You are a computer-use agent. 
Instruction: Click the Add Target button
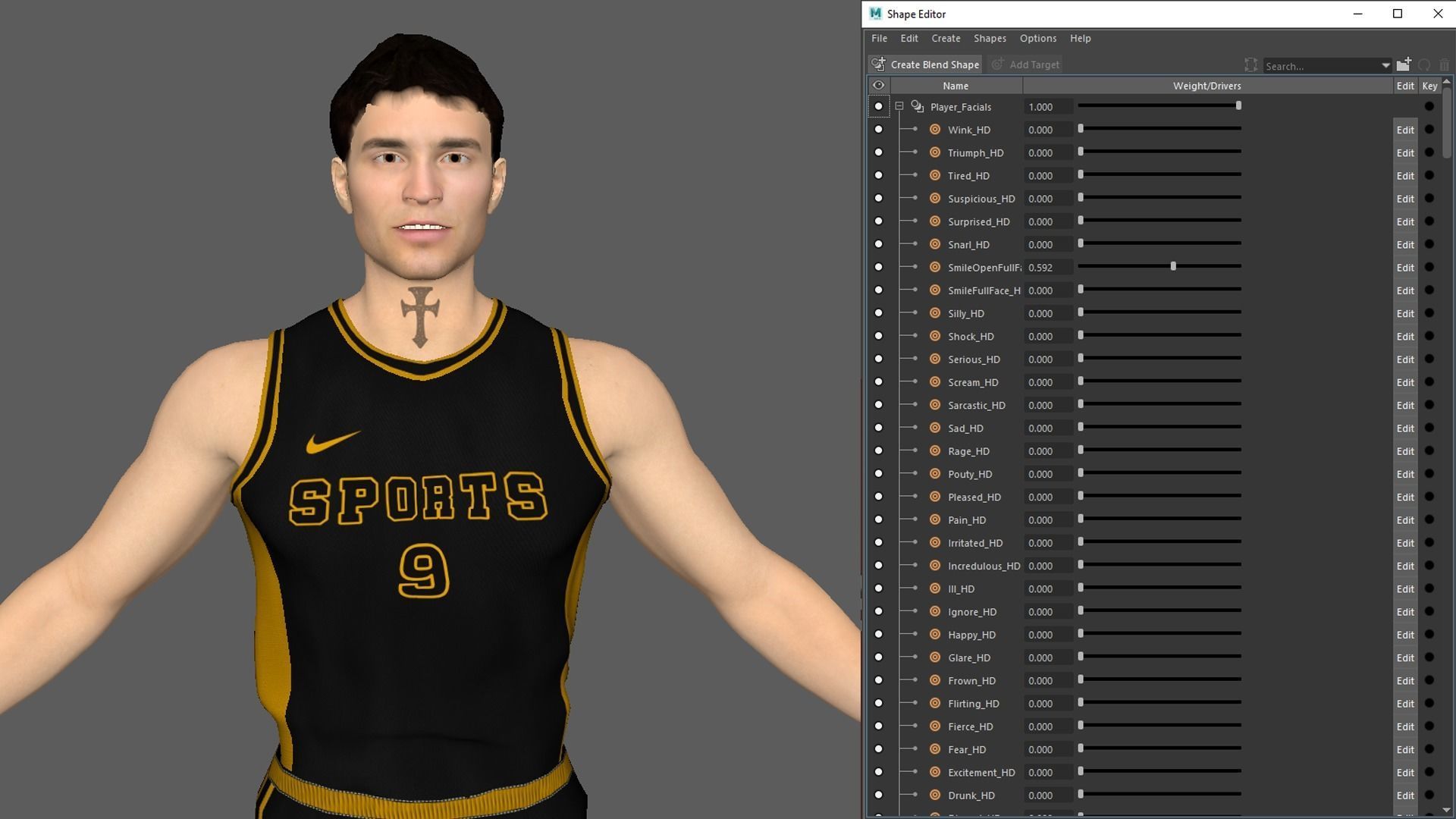pyautogui.click(x=1025, y=64)
